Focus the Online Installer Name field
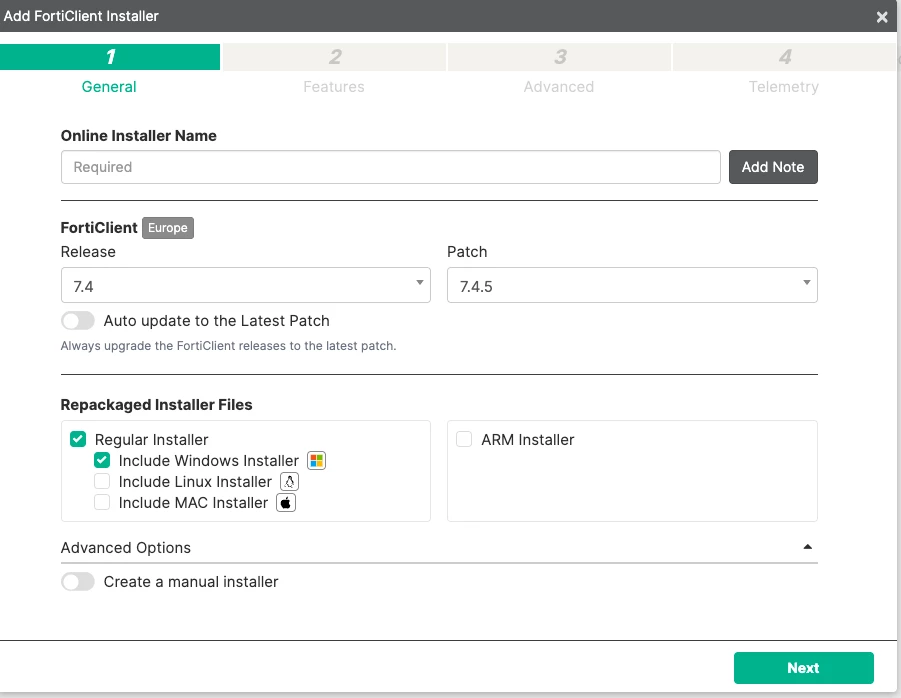 coord(391,167)
